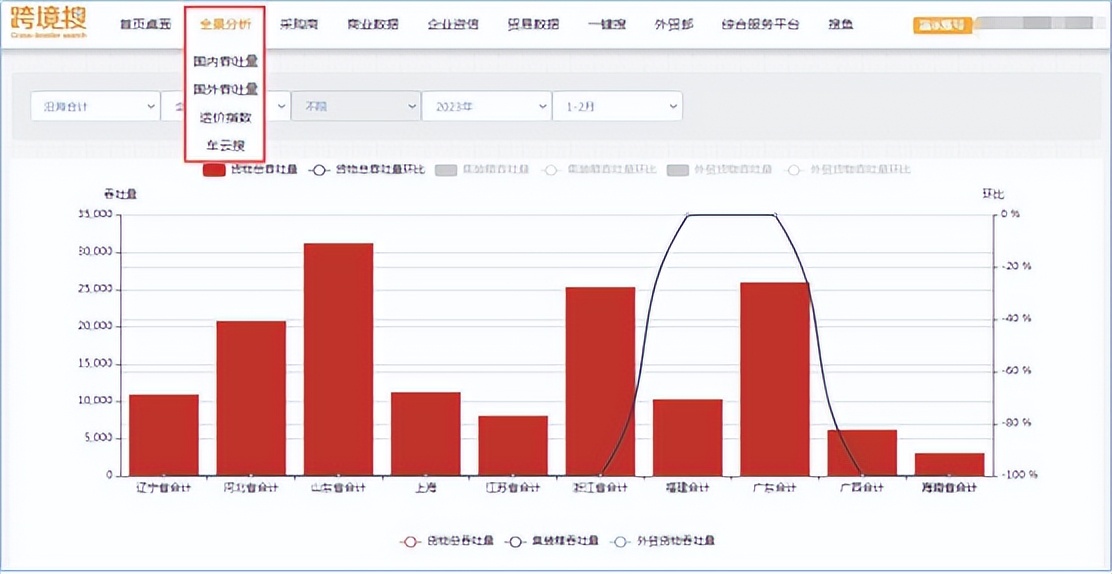The height and width of the screenshot is (574, 1112).
Task: Click the 上海 bar
Action: click(426, 434)
